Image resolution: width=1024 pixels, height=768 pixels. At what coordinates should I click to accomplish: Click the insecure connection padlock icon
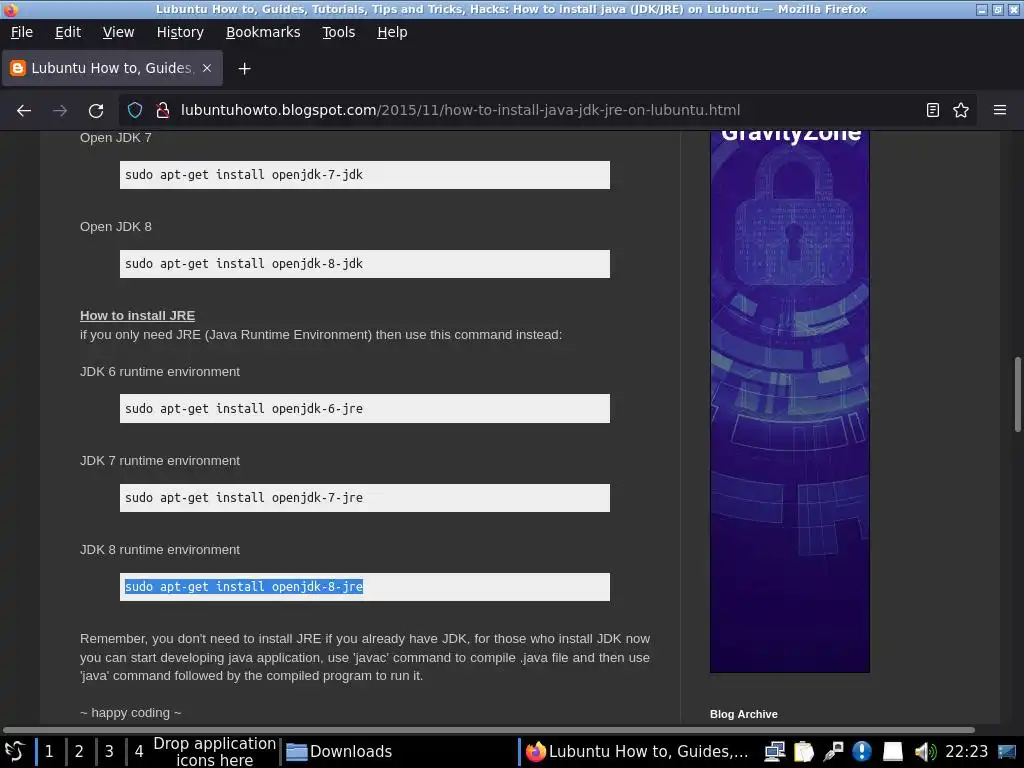click(x=163, y=110)
